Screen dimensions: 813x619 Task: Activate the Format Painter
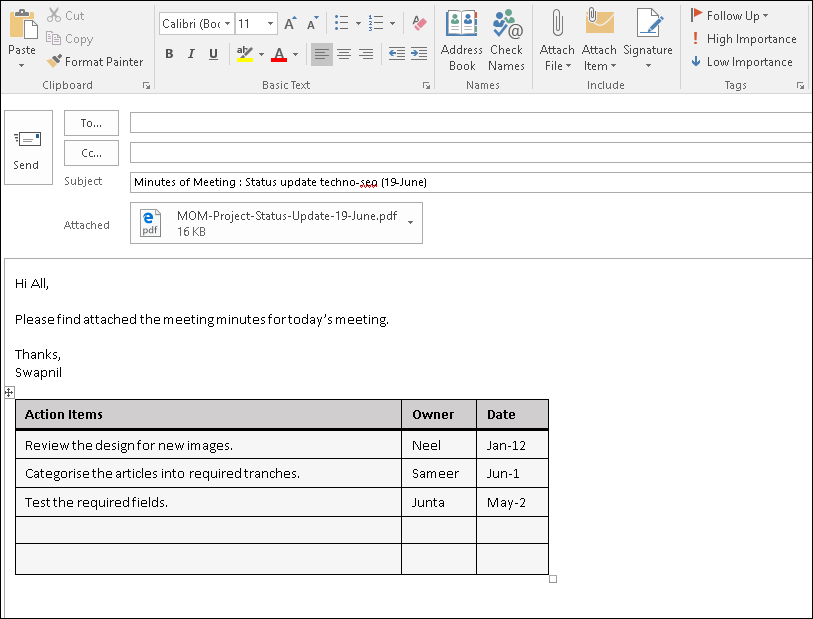tap(94, 62)
